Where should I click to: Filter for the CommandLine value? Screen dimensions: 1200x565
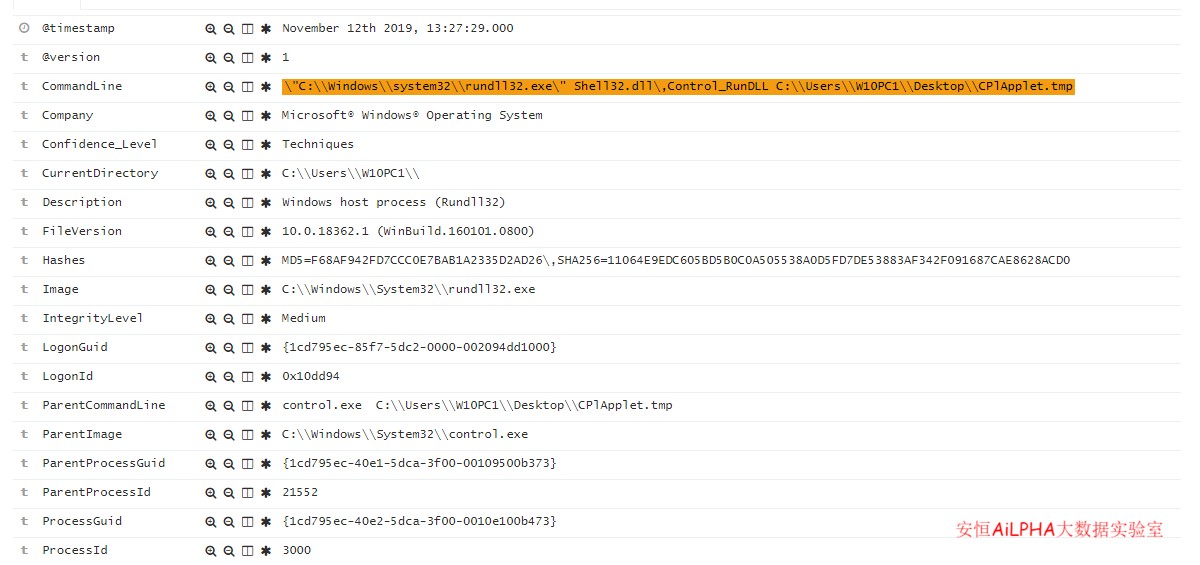click(x=210, y=87)
